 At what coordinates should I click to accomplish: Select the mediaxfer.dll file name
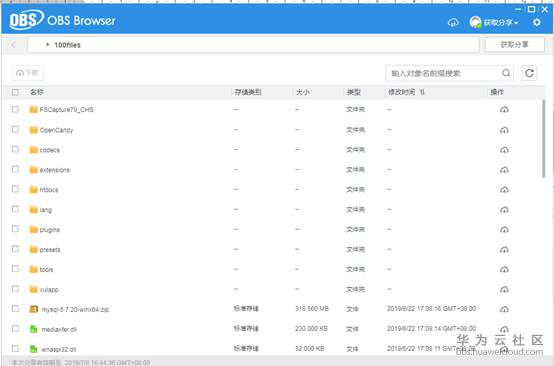click(59, 330)
